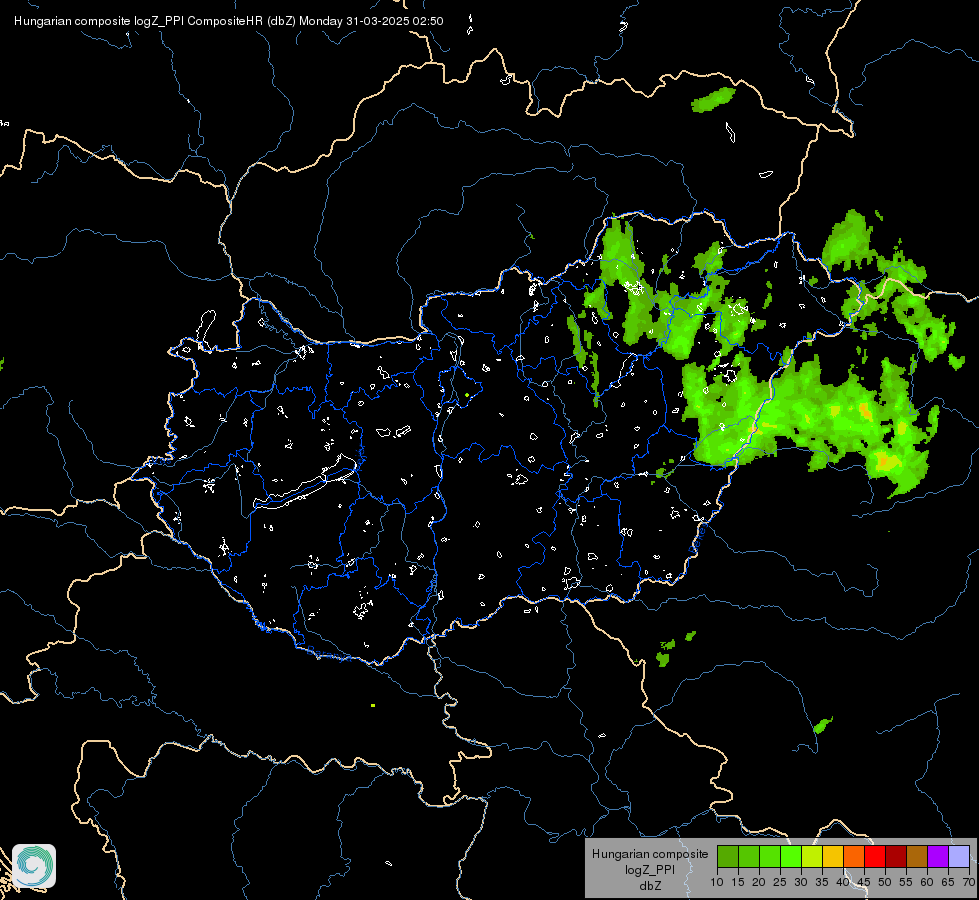979x900 pixels.
Task: Click the swirl logo icon
Action: click(x=34, y=866)
